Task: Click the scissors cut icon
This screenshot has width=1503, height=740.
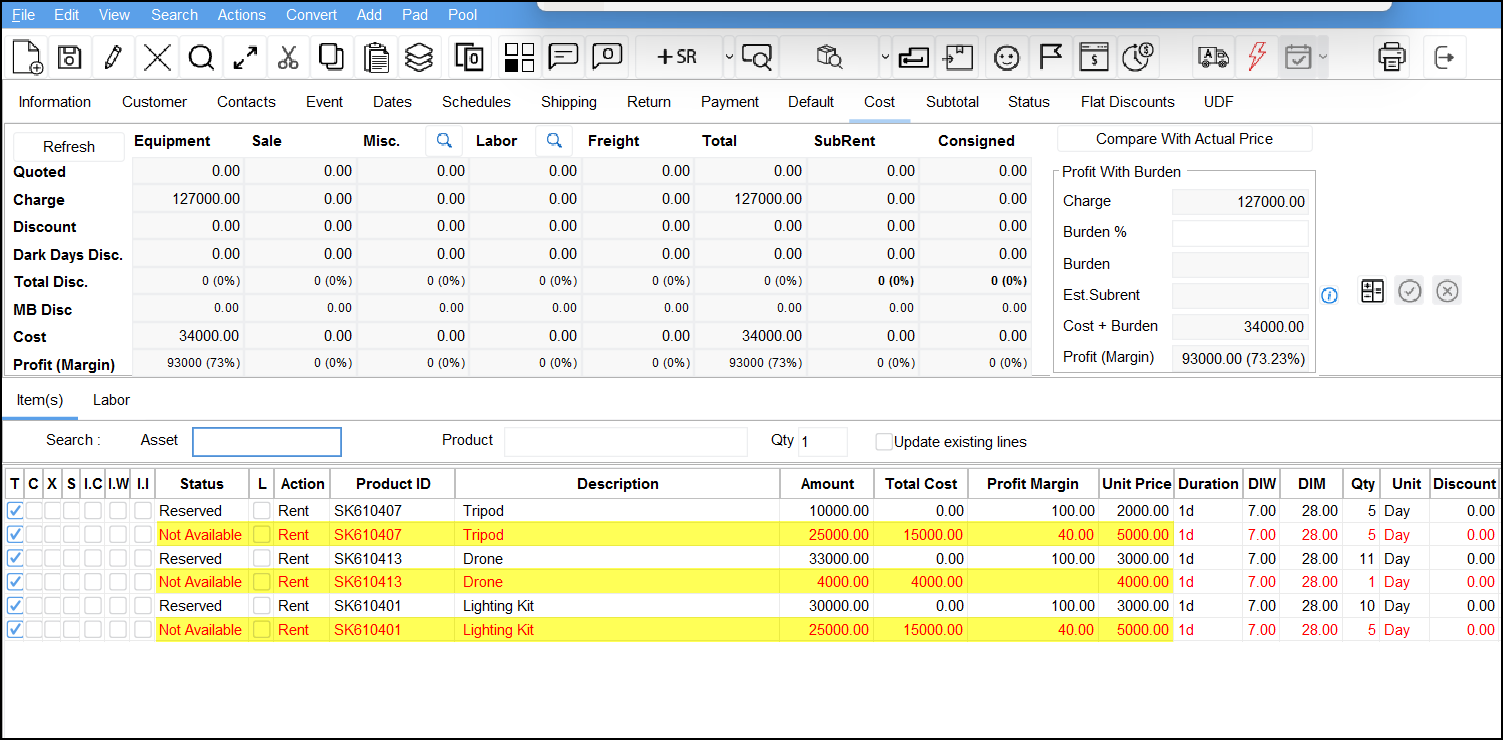Action: pos(288,57)
